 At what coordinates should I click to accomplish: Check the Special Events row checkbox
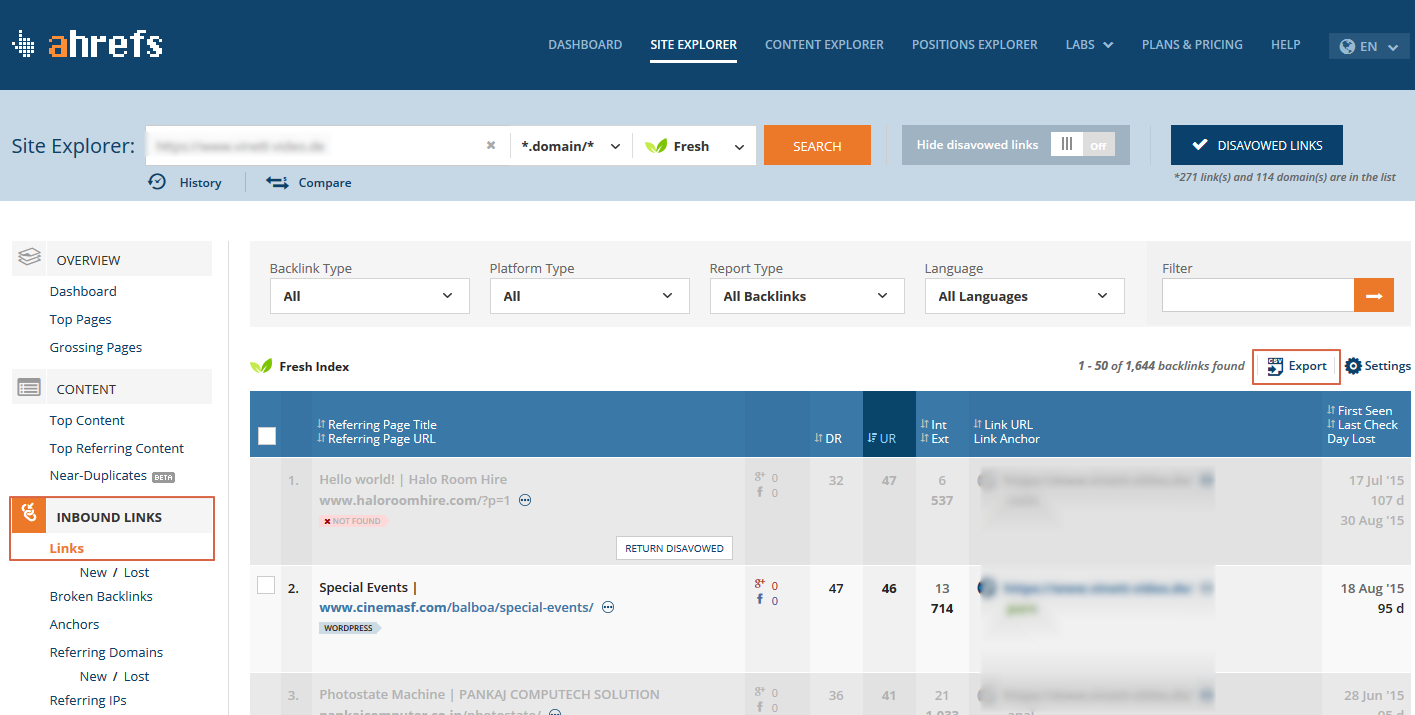tap(266, 586)
